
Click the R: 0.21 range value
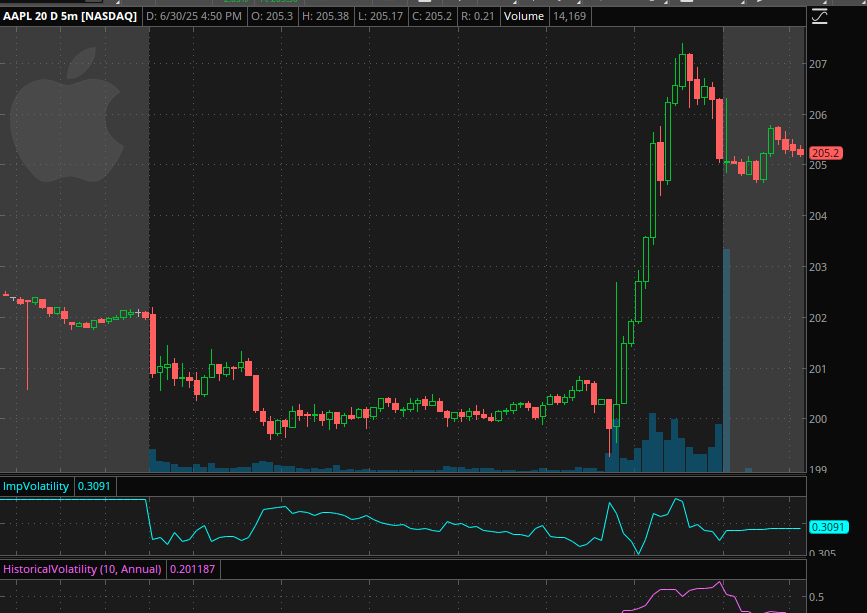(477, 16)
